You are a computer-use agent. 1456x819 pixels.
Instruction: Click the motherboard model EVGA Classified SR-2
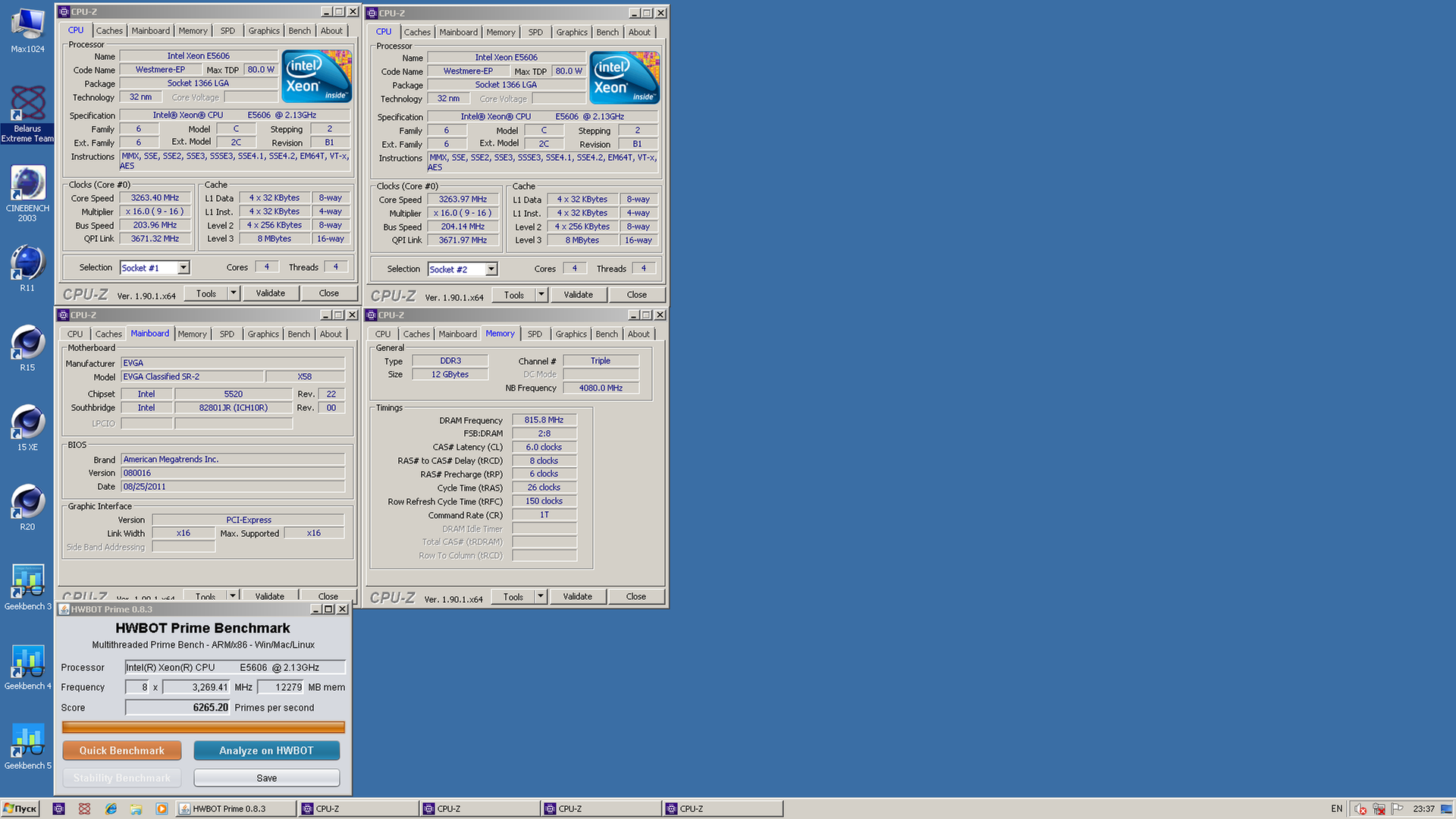click(x=192, y=377)
